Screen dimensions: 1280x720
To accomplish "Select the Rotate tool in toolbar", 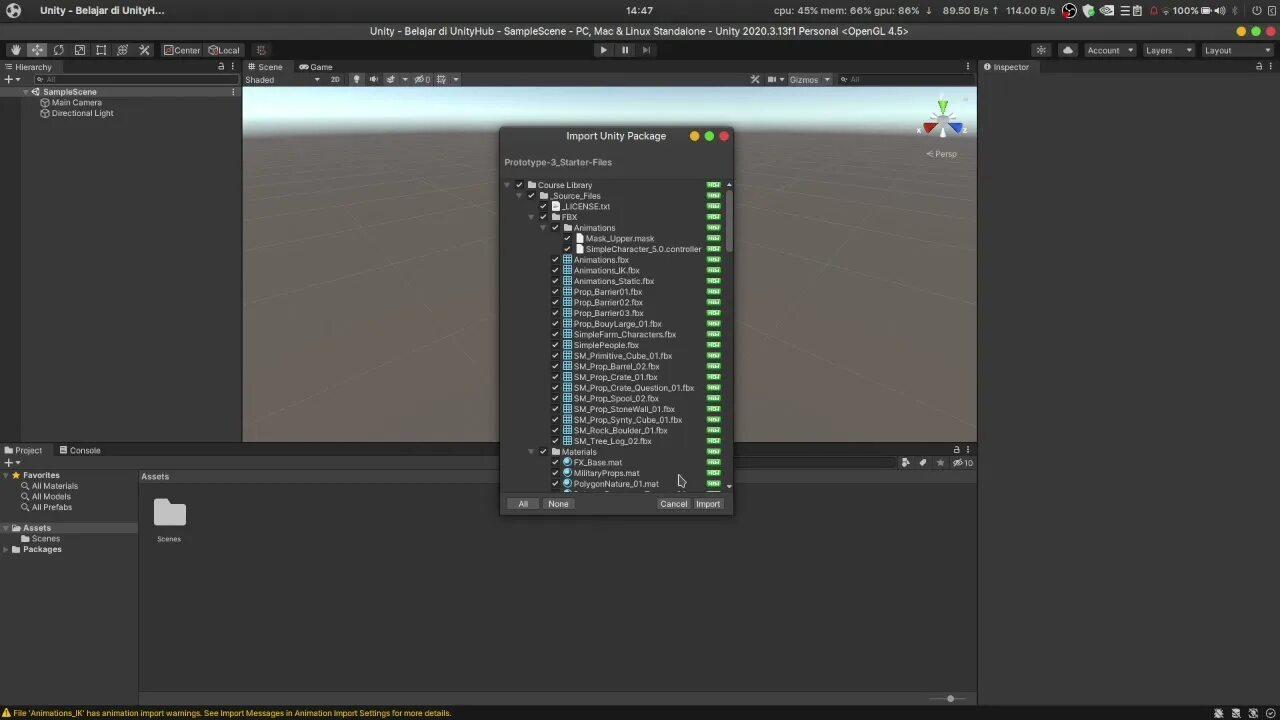I will pos(58,50).
